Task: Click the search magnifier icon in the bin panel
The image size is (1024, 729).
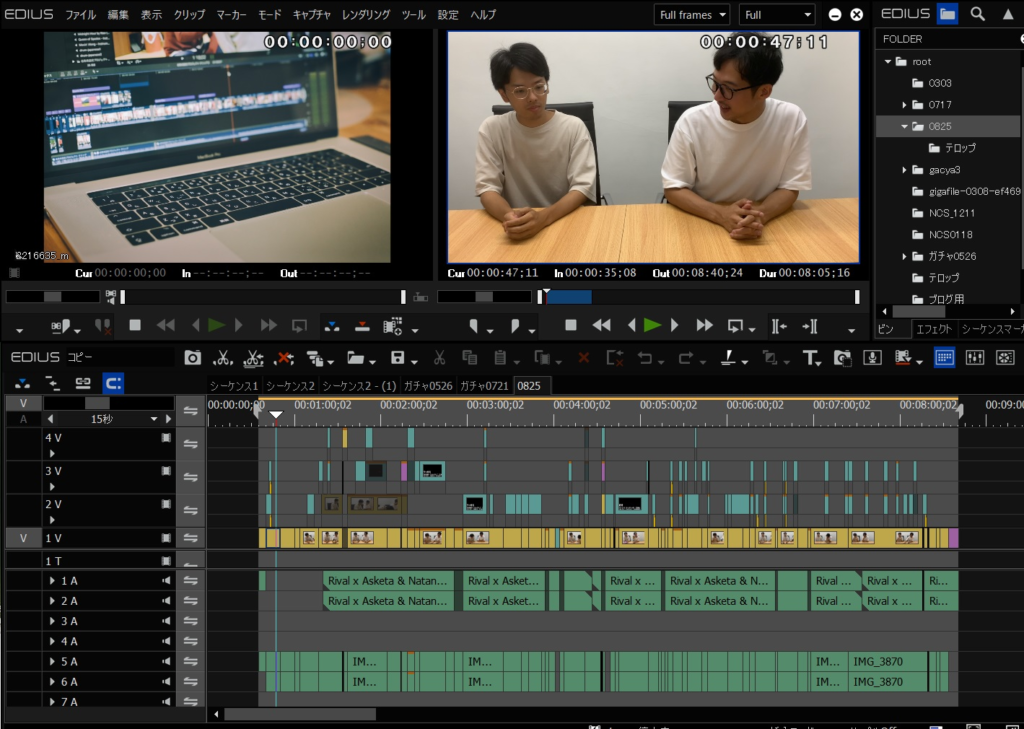Action: click(977, 14)
